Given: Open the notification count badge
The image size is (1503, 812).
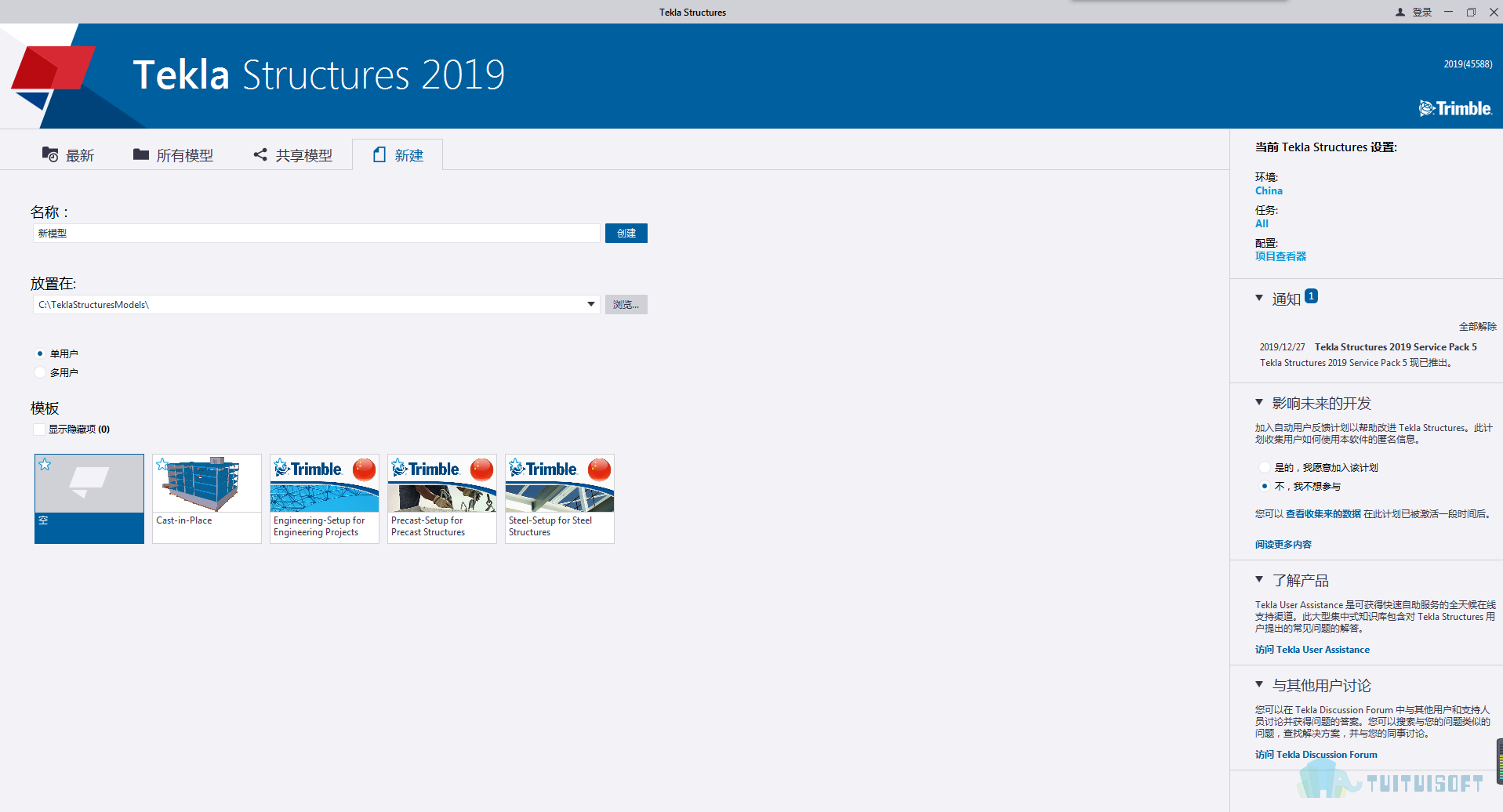Looking at the screenshot, I should [1312, 296].
